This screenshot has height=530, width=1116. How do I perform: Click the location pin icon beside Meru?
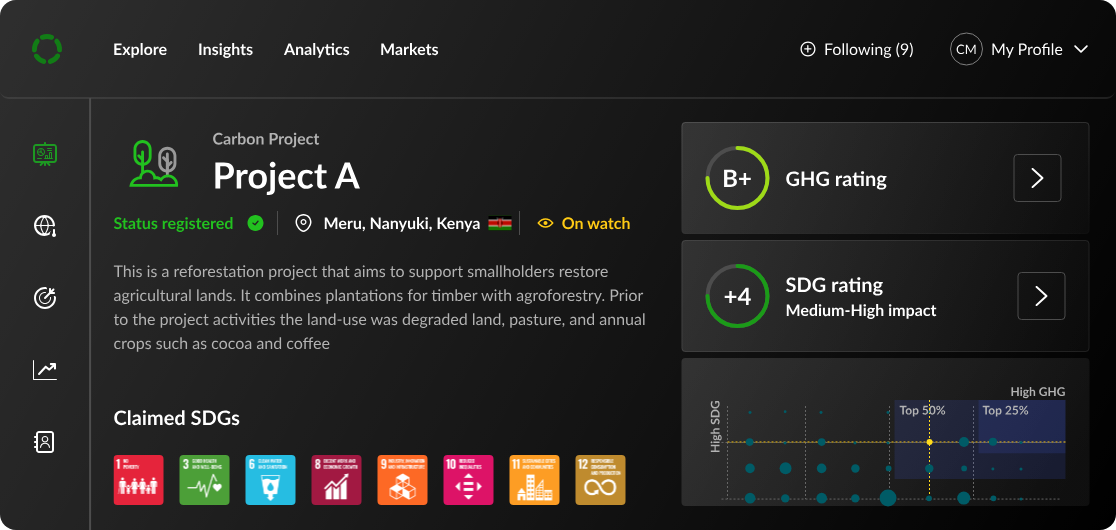(303, 224)
